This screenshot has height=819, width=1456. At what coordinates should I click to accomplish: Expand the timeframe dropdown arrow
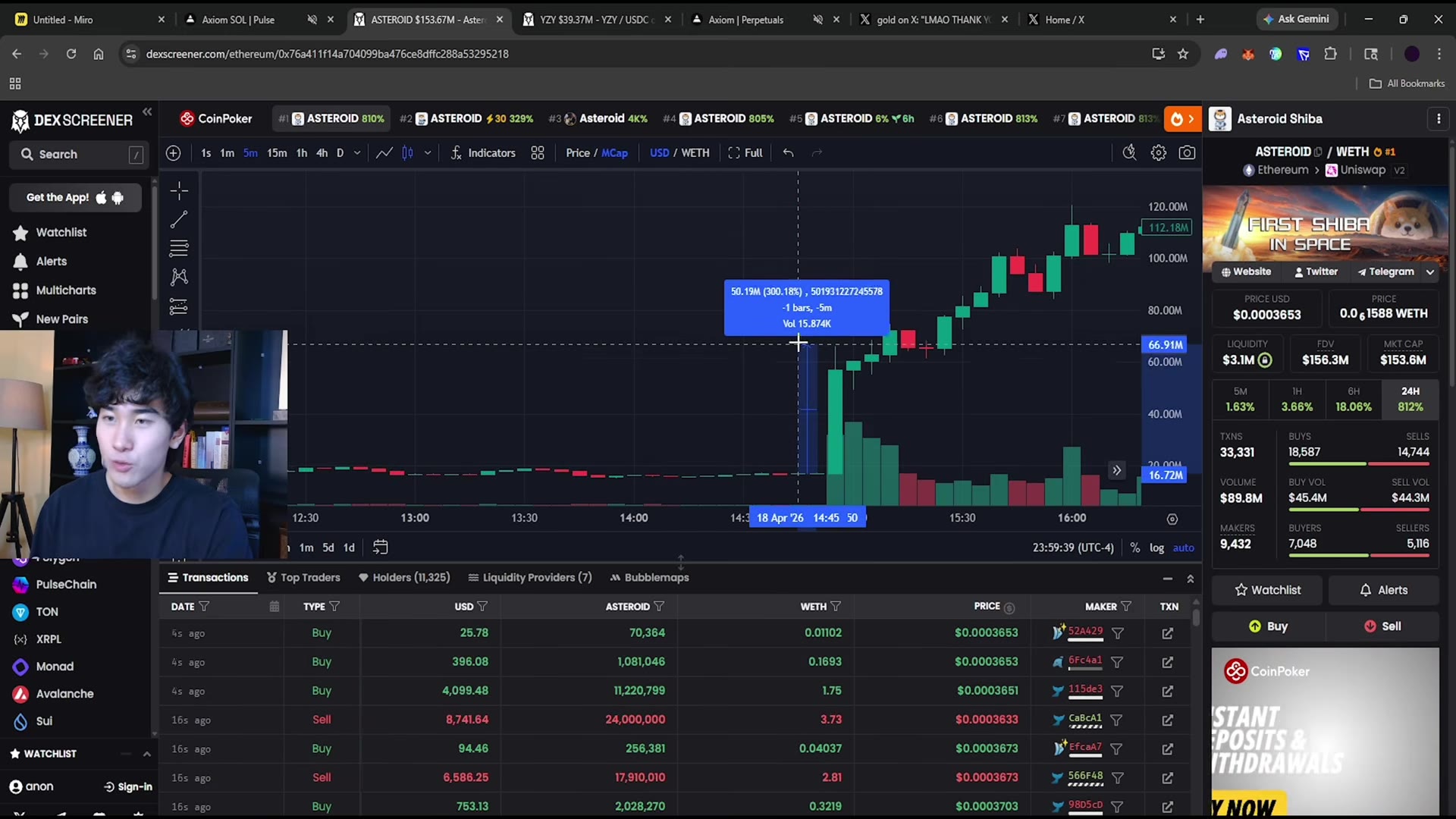coord(357,153)
